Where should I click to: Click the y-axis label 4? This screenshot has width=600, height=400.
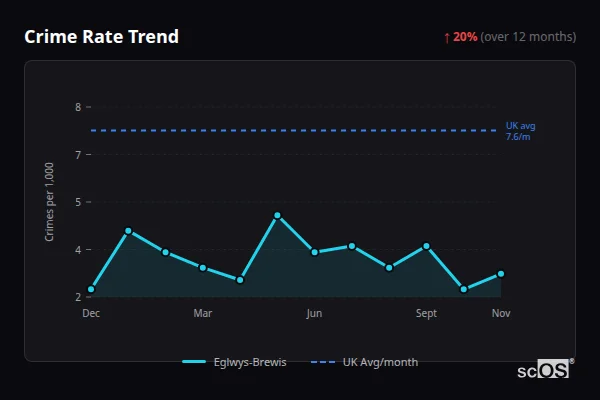tap(78, 250)
